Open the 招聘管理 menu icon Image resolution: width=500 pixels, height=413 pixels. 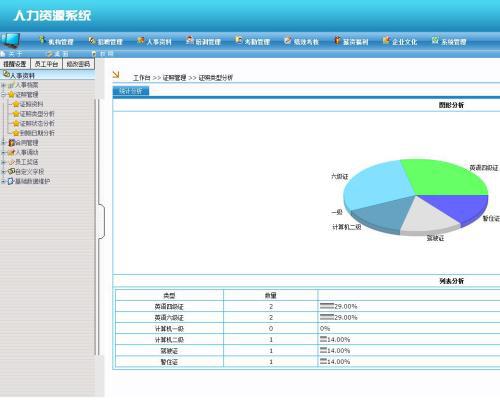(92, 41)
